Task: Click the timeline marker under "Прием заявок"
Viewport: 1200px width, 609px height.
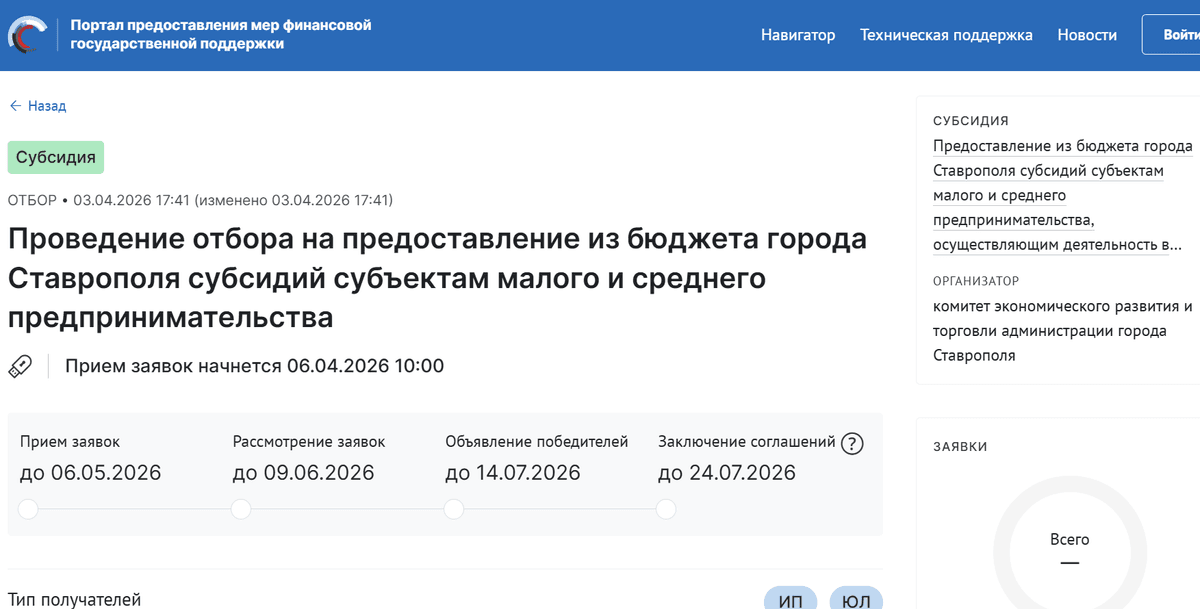Action: tap(28, 509)
